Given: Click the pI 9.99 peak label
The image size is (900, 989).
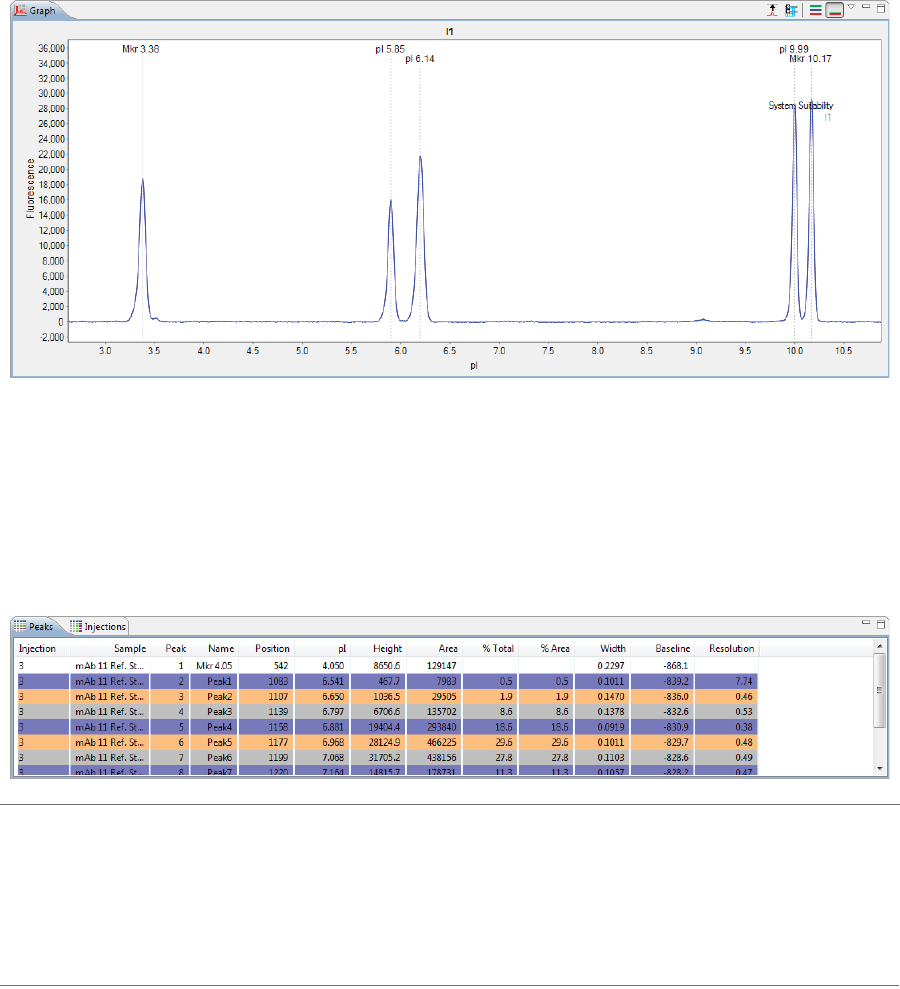Looking at the screenshot, I should 793,49.
